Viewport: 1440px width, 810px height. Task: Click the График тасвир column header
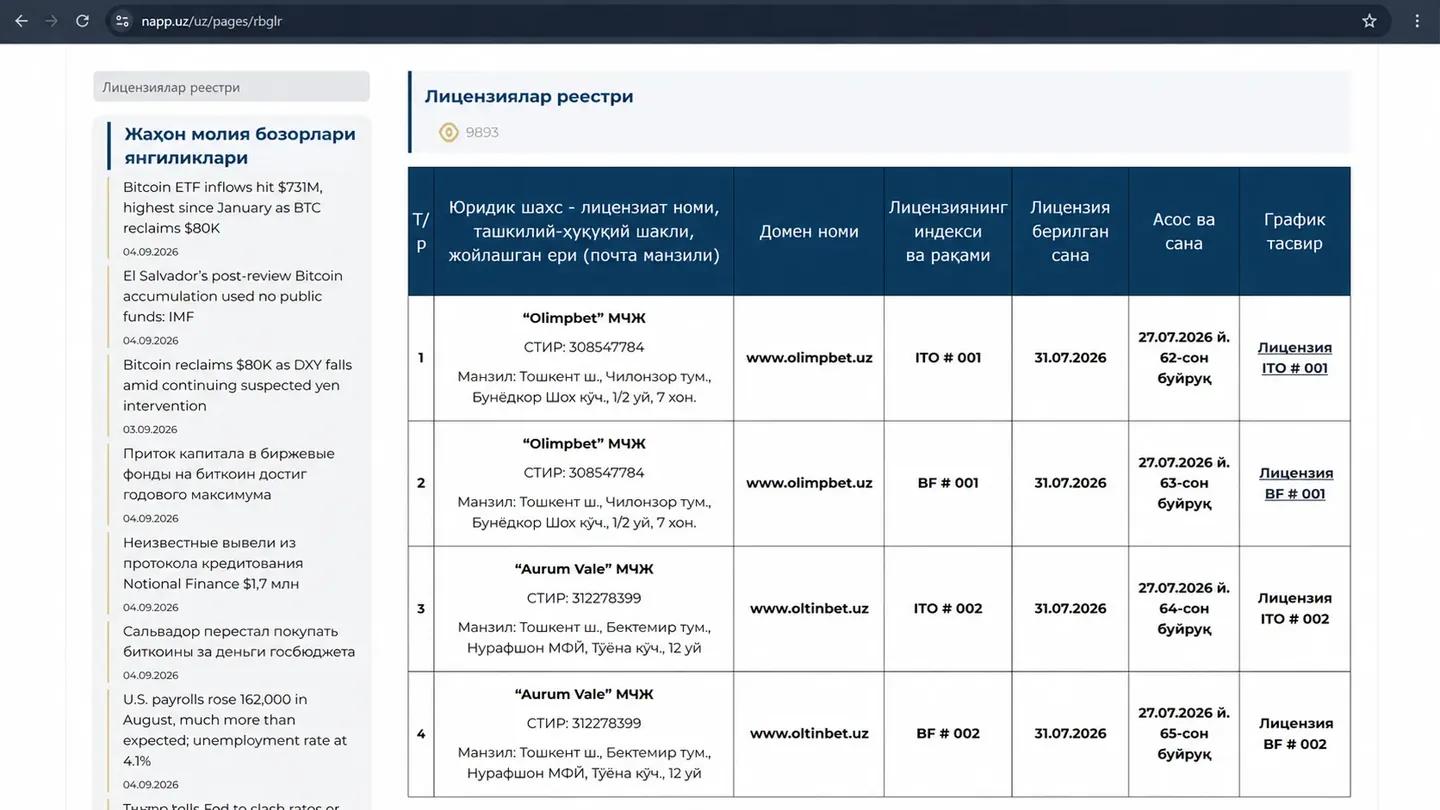coord(1294,231)
